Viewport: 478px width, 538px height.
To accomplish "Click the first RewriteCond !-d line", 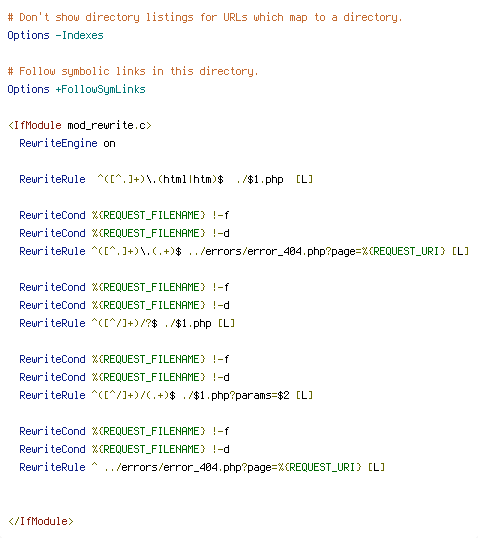I will 124,233.
